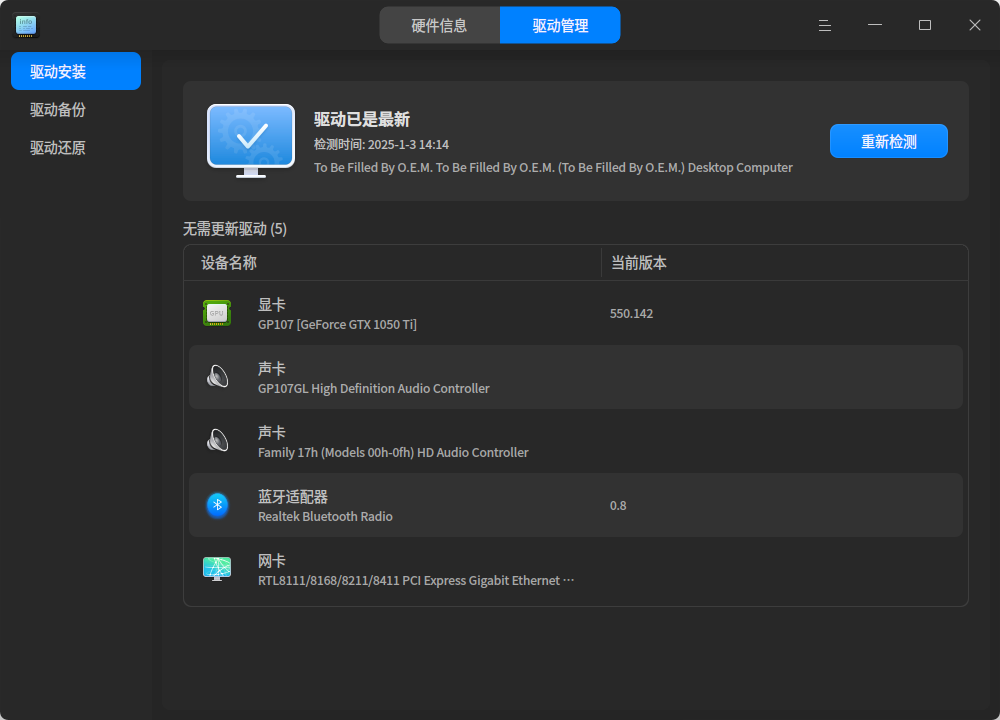Select GP107GL High Definition Audio Controller text

(374, 388)
